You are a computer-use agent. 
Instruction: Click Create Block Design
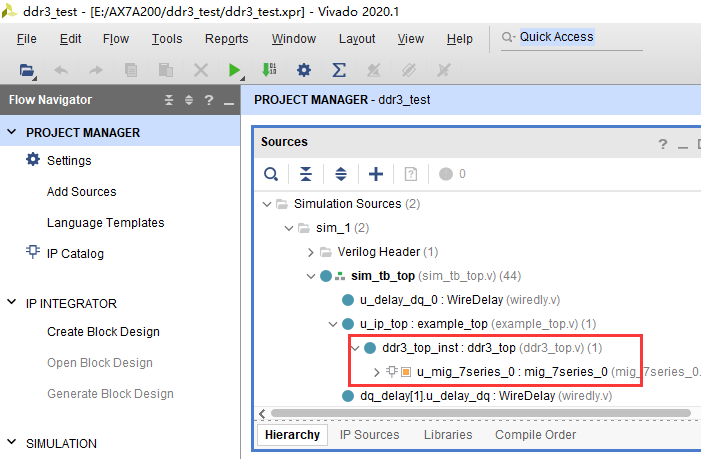point(103,332)
